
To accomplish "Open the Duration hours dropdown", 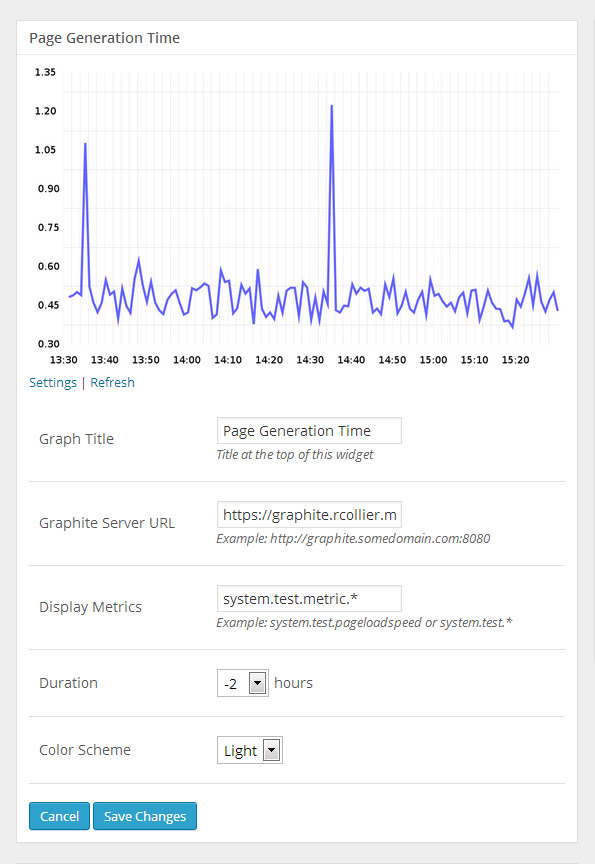I will pyautogui.click(x=243, y=683).
